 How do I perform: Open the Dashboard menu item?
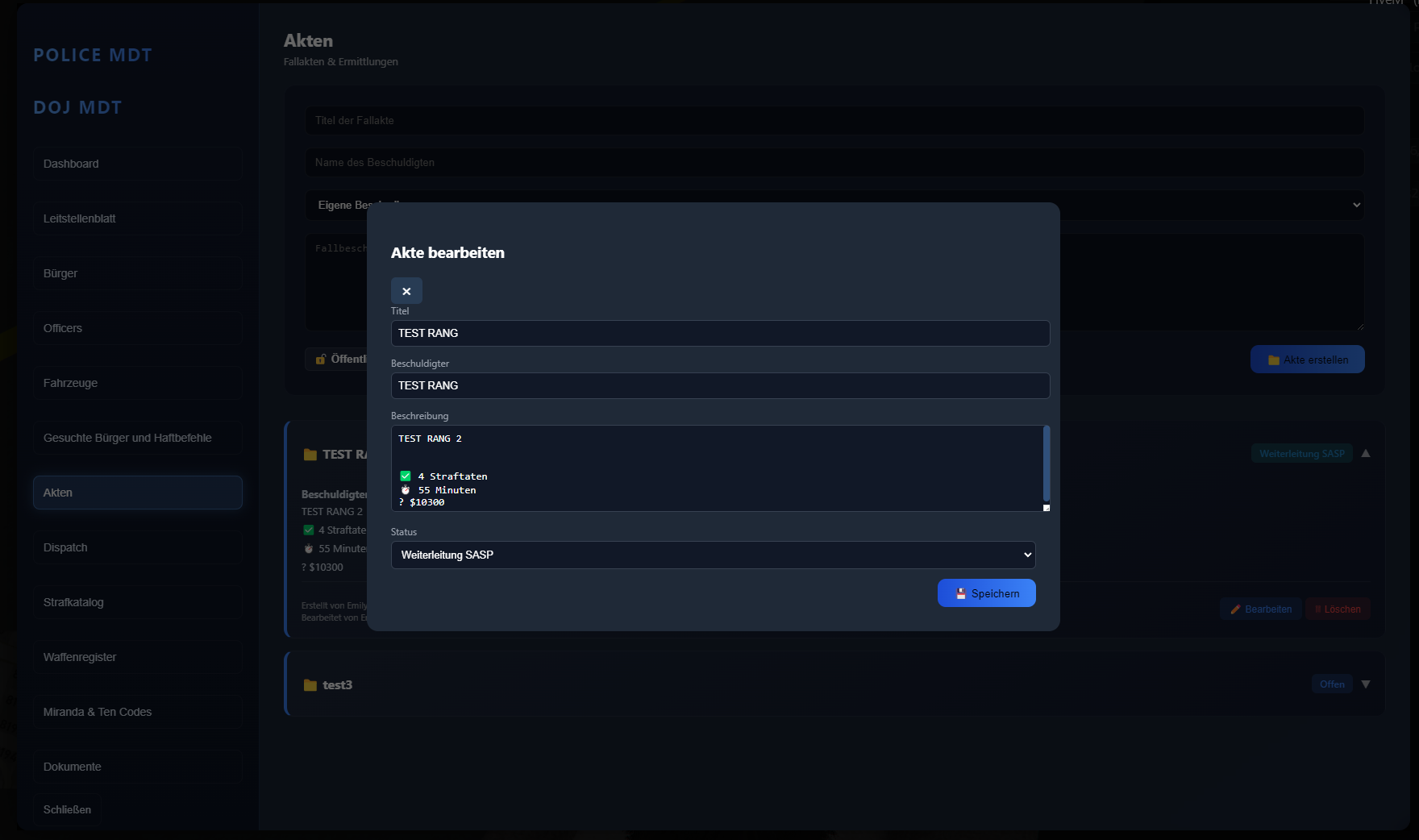pos(137,164)
